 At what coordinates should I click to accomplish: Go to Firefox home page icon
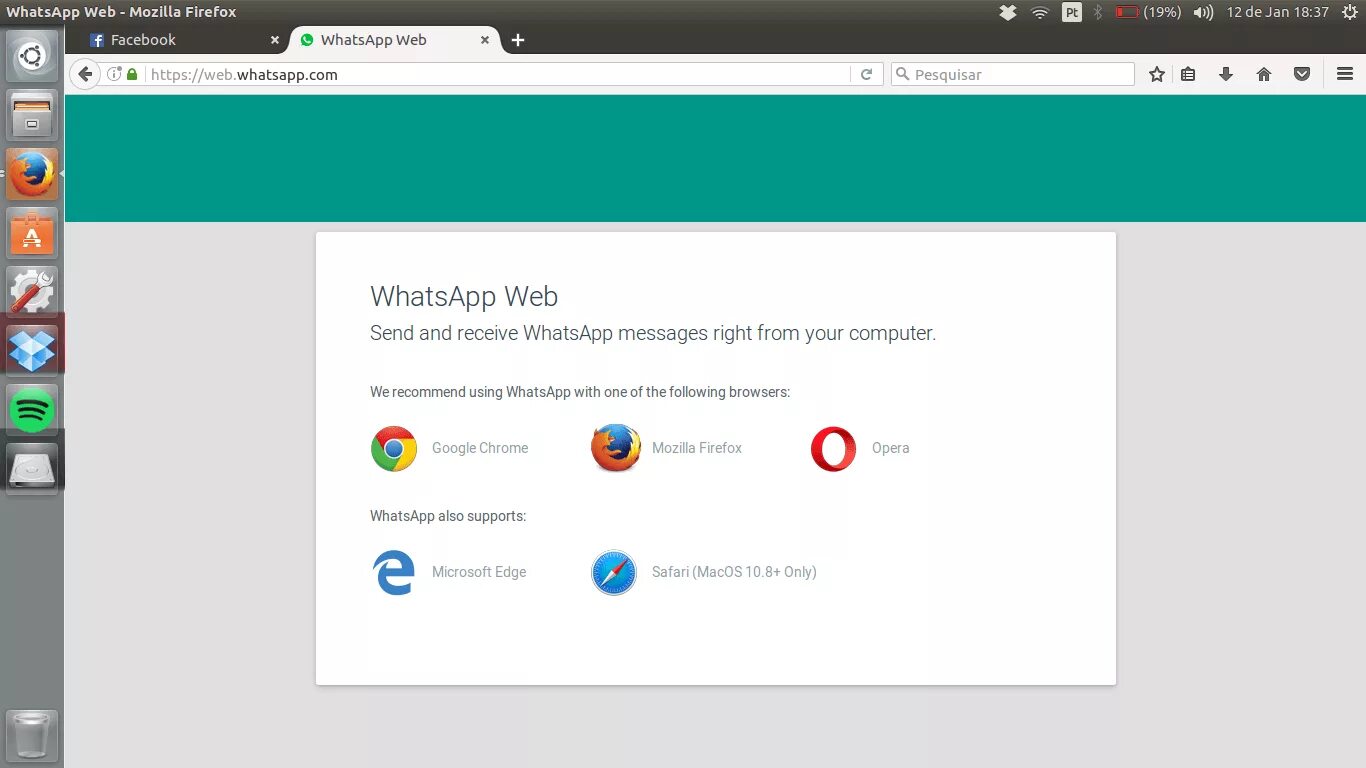(x=1264, y=74)
